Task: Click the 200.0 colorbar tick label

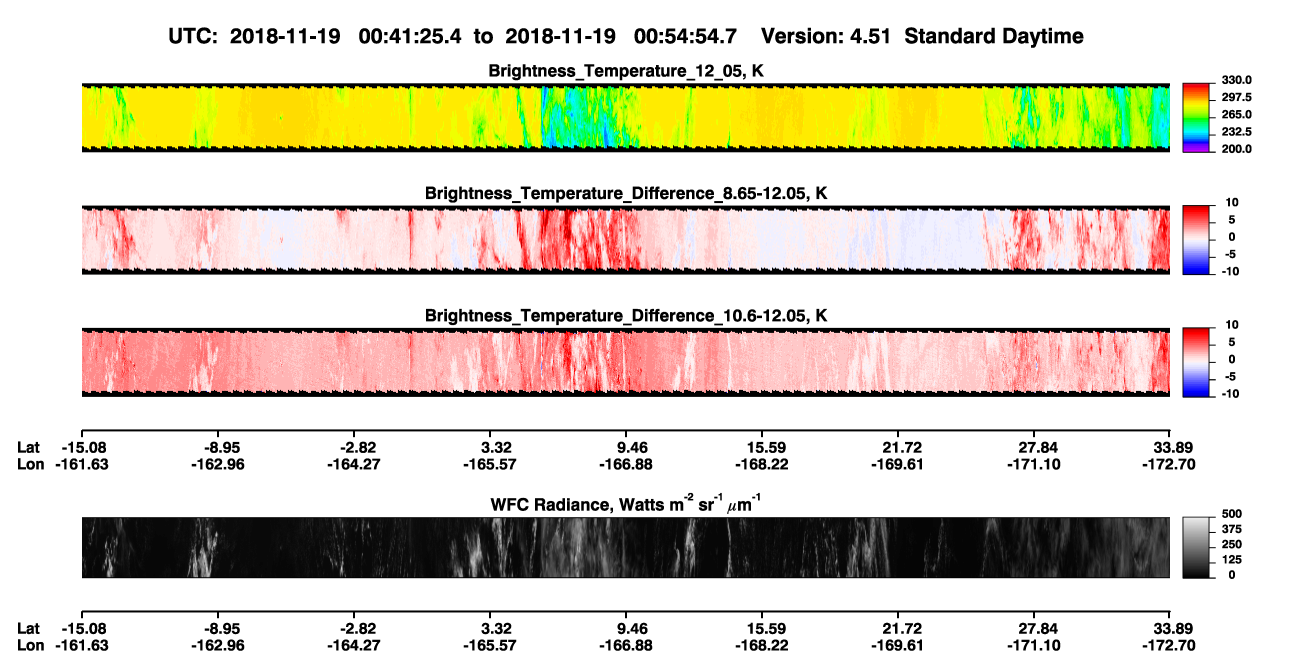Action: pos(1236,148)
